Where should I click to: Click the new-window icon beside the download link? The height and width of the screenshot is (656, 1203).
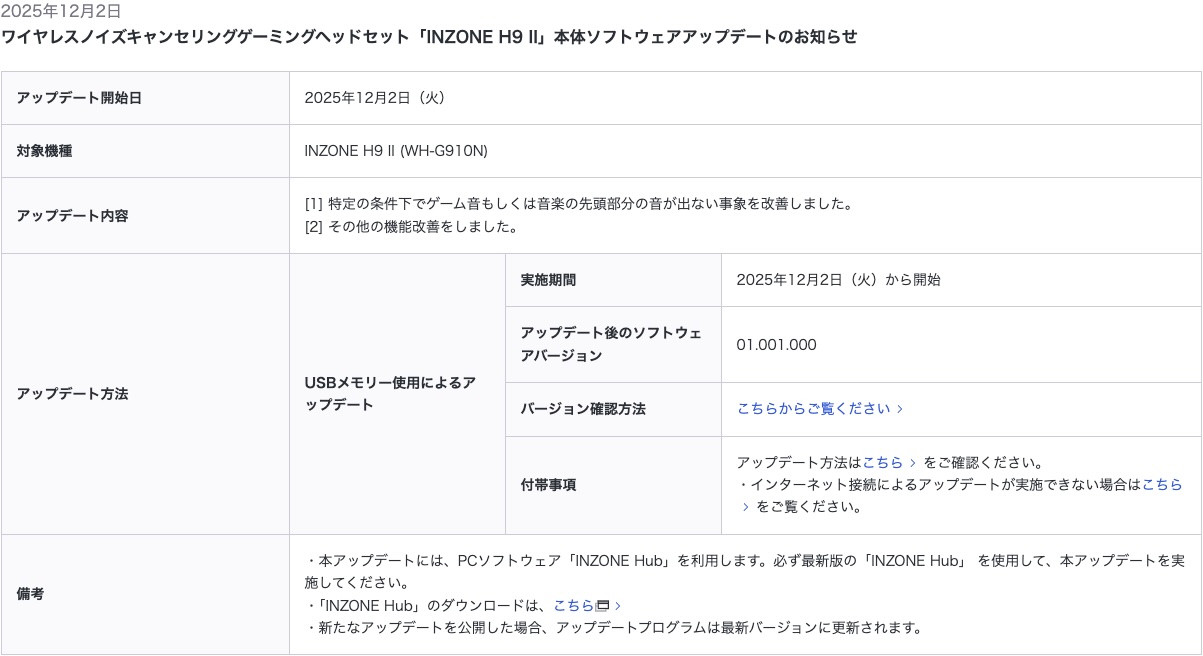(x=602, y=606)
